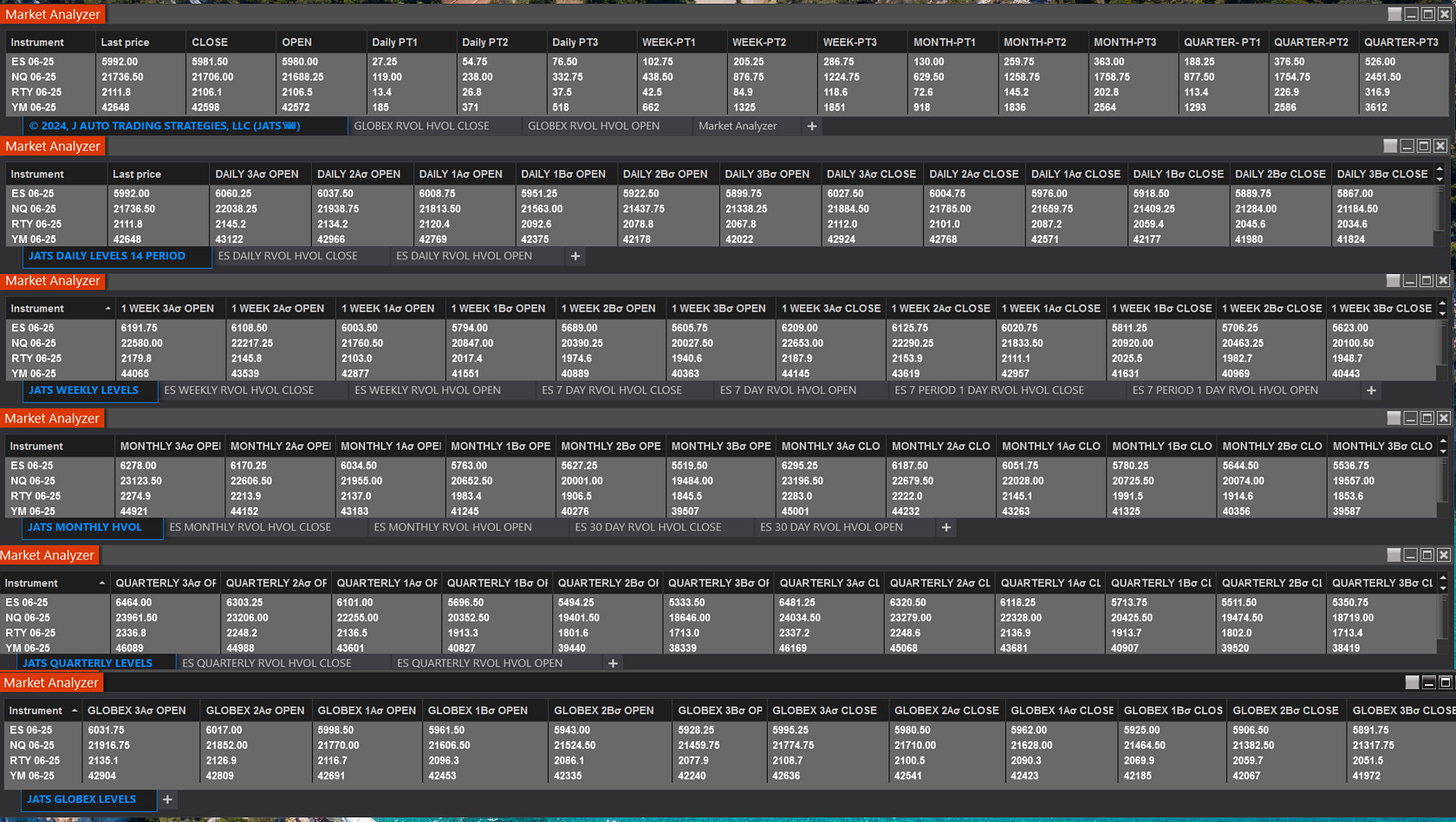This screenshot has height=822, width=1456.
Task: Click the plus after ES DAILY RVOL HVOL OPEN tab
Action: coord(575,256)
